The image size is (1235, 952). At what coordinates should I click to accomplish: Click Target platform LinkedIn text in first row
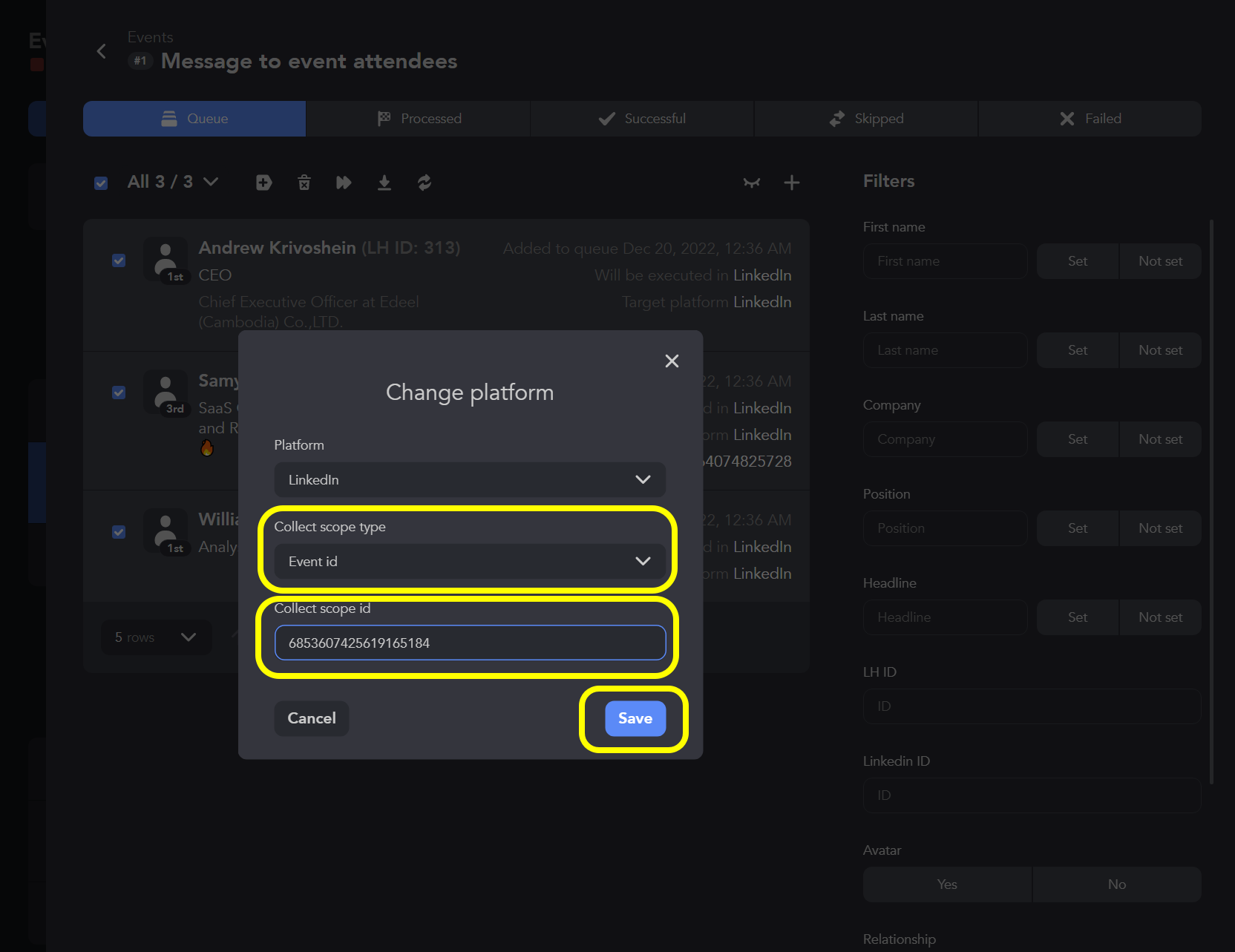(x=707, y=302)
